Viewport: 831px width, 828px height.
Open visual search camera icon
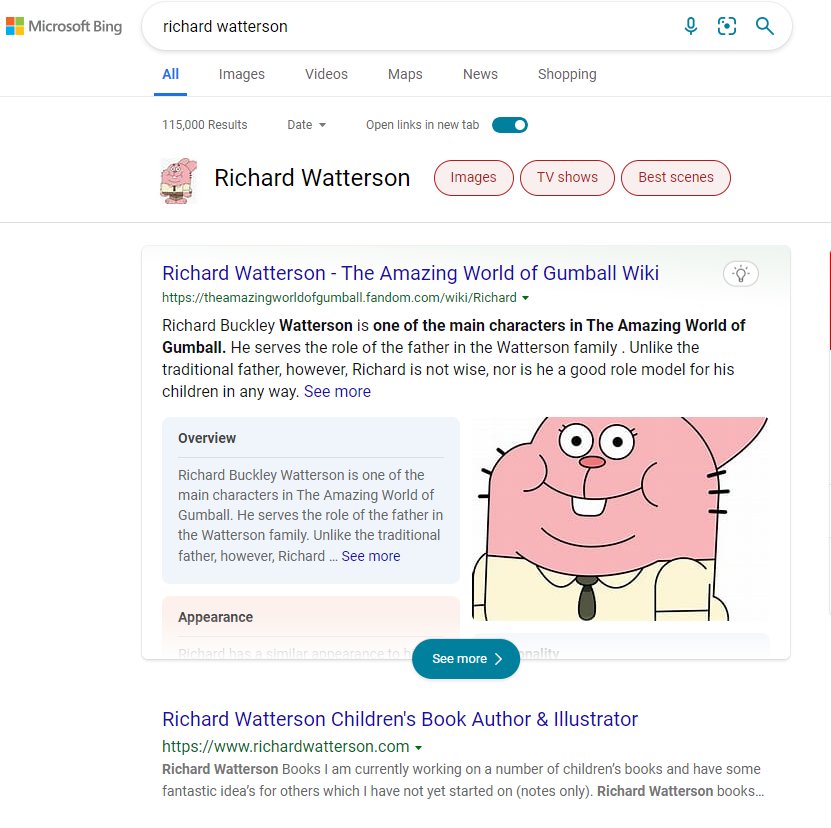click(727, 27)
